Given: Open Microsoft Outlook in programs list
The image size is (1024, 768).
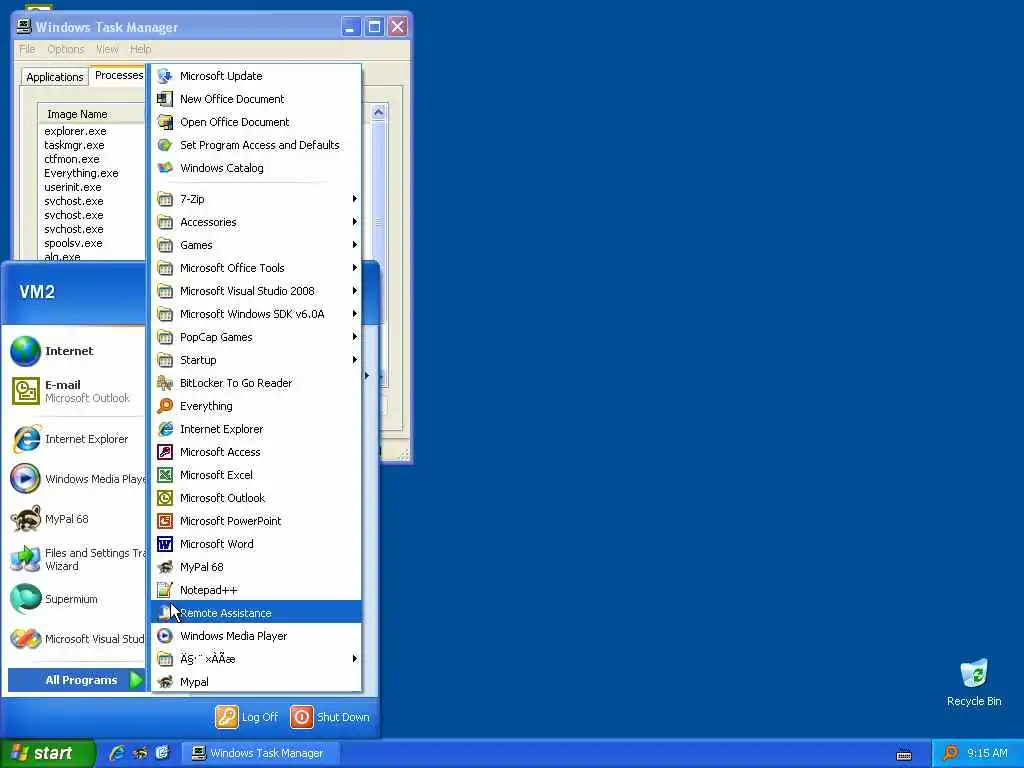Looking at the screenshot, I should pos(256,498).
